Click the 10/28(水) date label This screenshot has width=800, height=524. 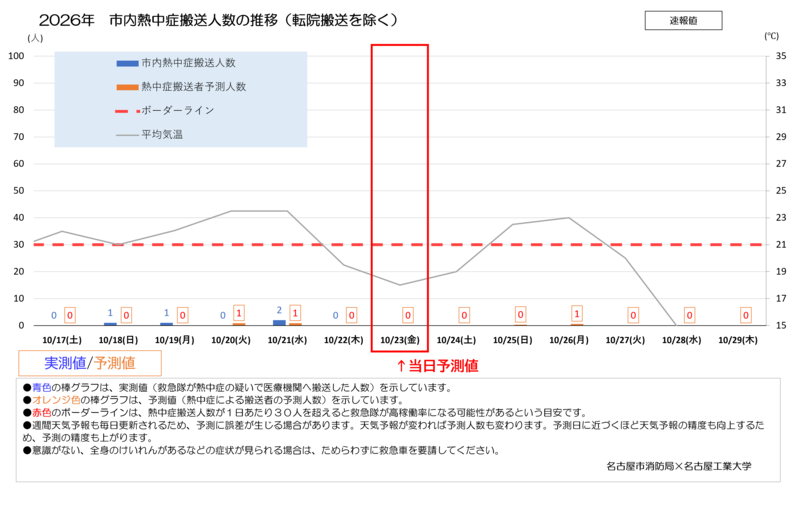[x=682, y=340]
